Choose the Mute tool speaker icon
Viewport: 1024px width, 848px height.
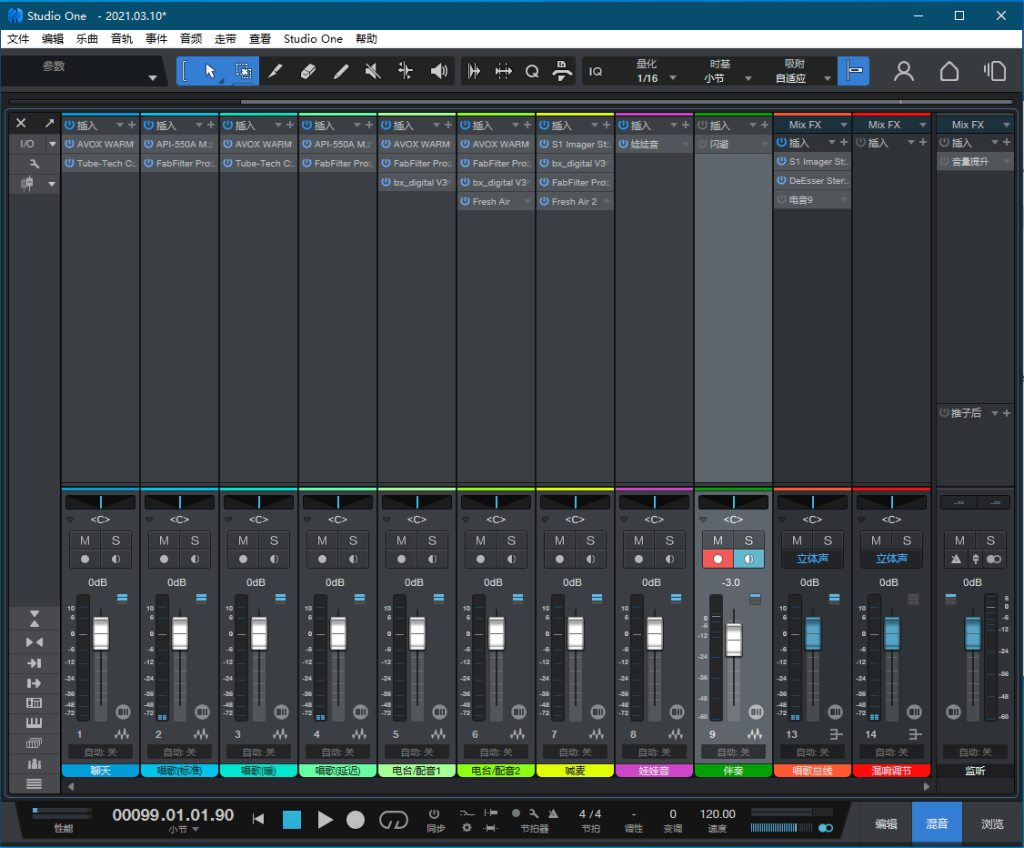click(372, 71)
